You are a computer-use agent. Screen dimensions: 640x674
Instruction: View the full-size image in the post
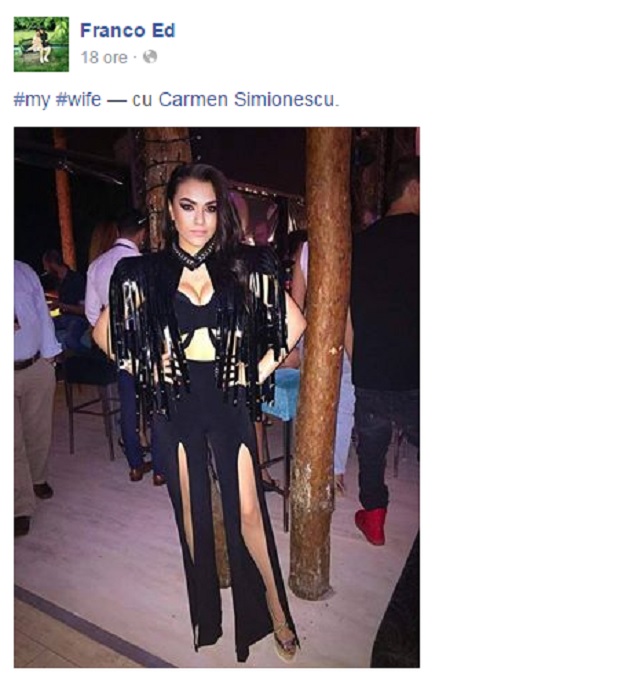pos(217,397)
